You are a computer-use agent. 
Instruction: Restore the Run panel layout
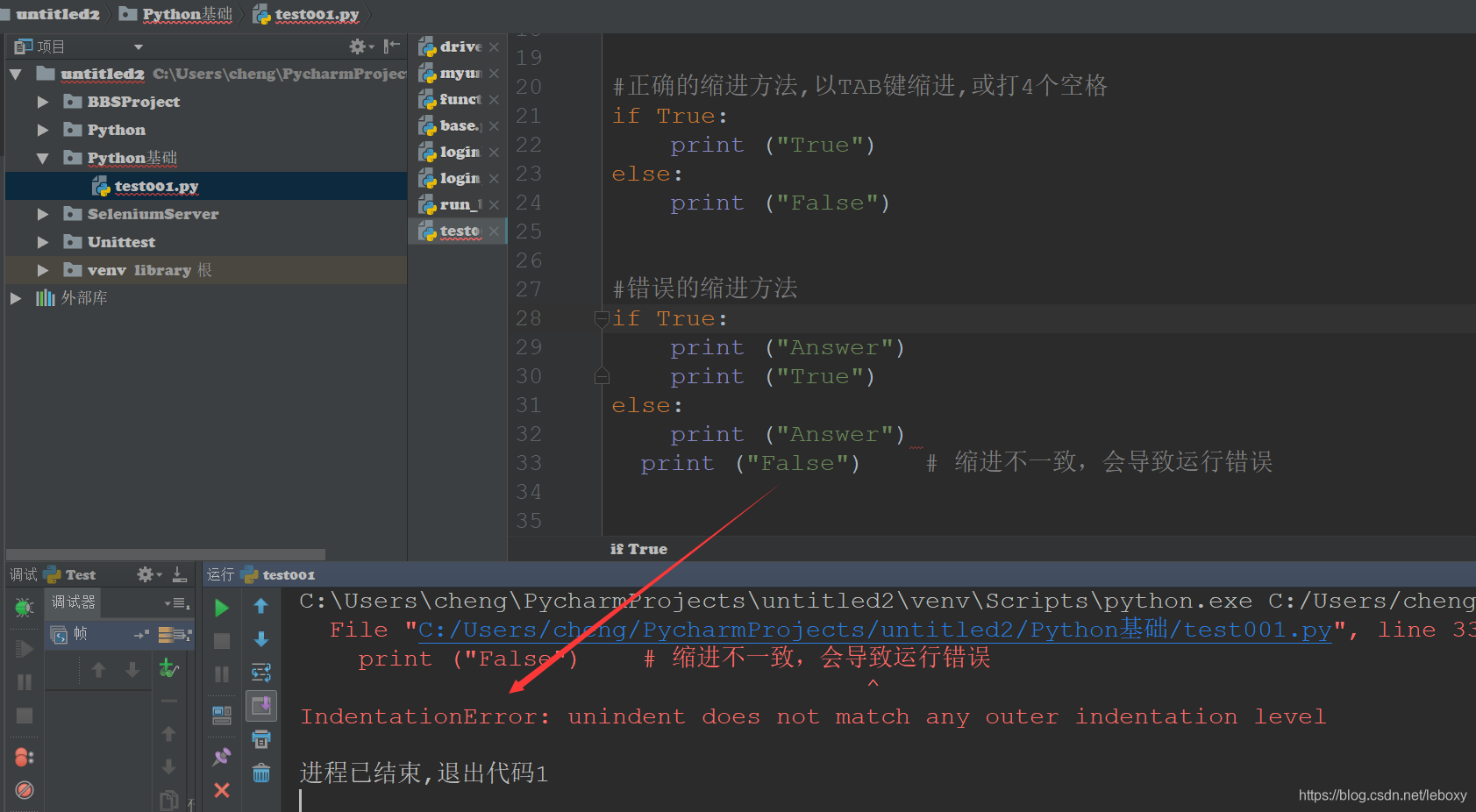pos(222,716)
